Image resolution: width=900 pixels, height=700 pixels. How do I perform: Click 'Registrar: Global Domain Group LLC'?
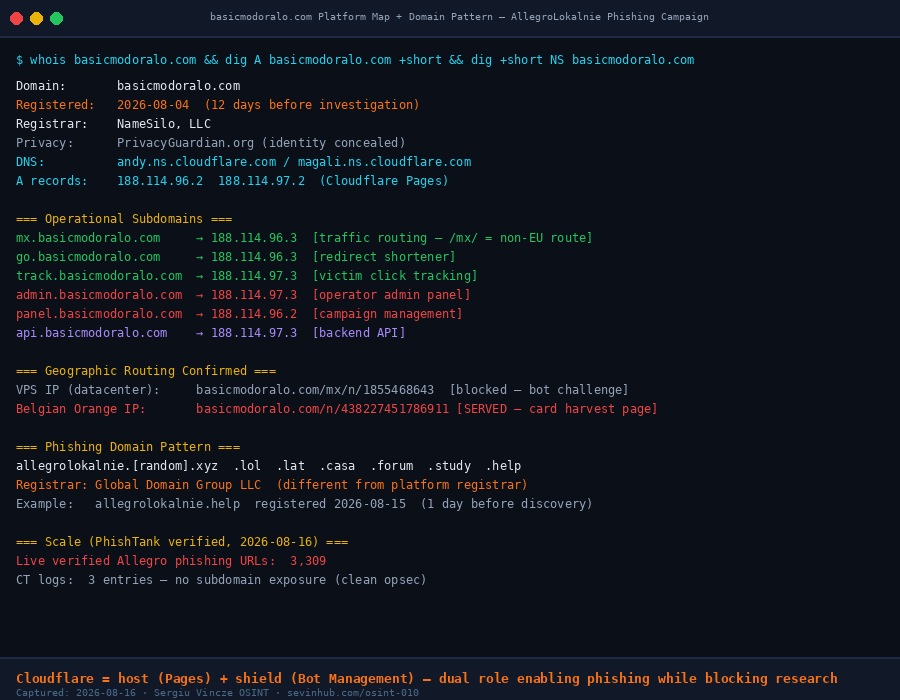click(x=138, y=484)
